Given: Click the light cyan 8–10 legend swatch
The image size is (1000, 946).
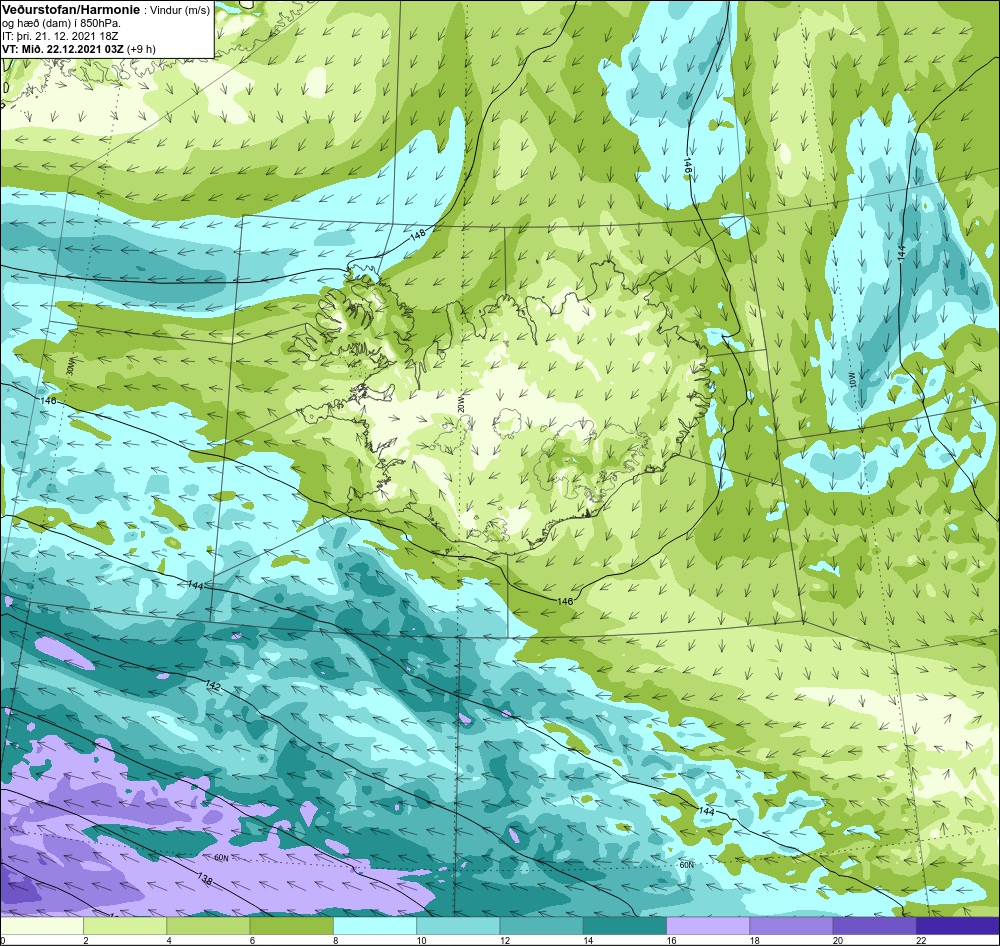Looking at the screenshot, I should point(375,925).
